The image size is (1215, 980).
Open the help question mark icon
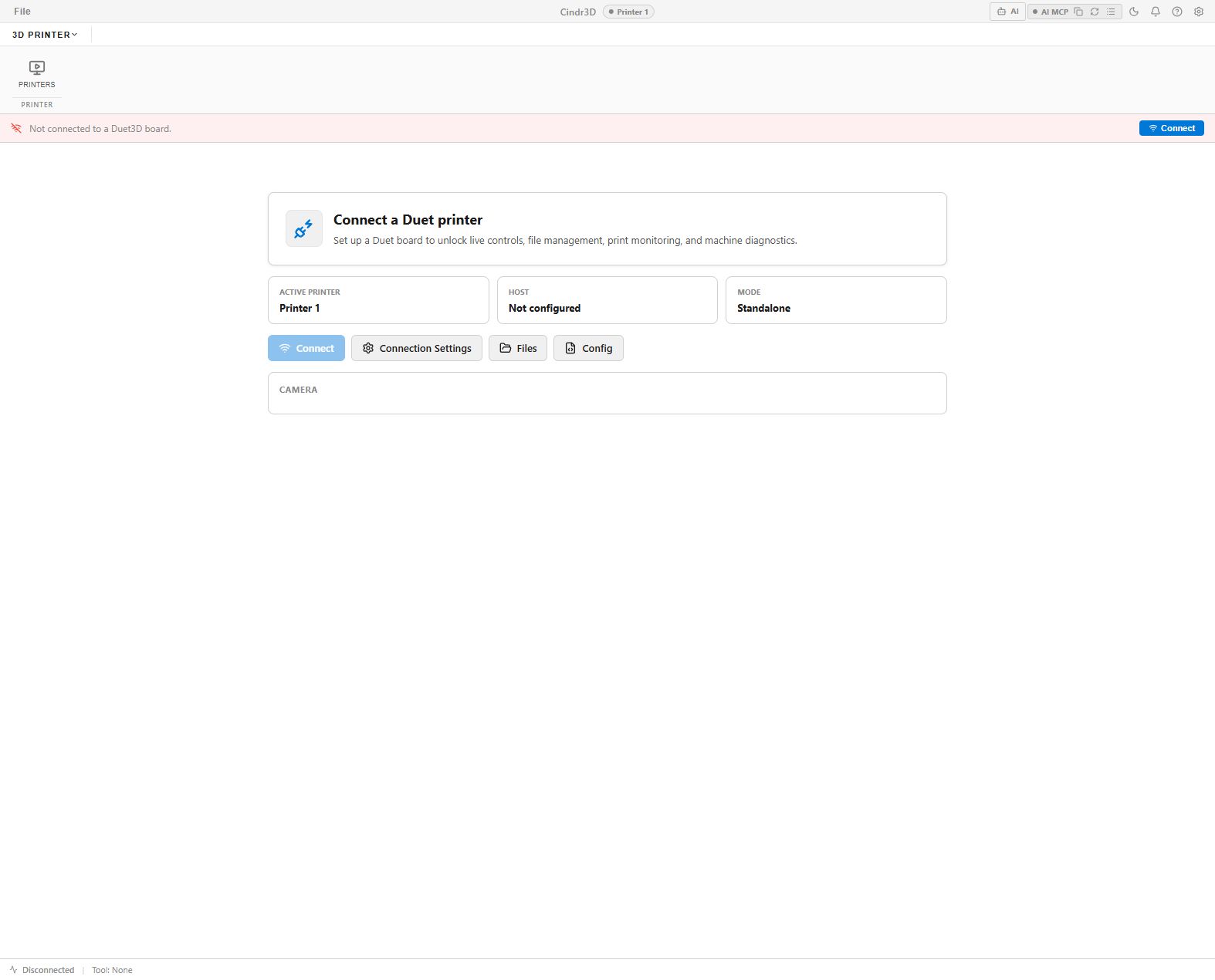1177,12
